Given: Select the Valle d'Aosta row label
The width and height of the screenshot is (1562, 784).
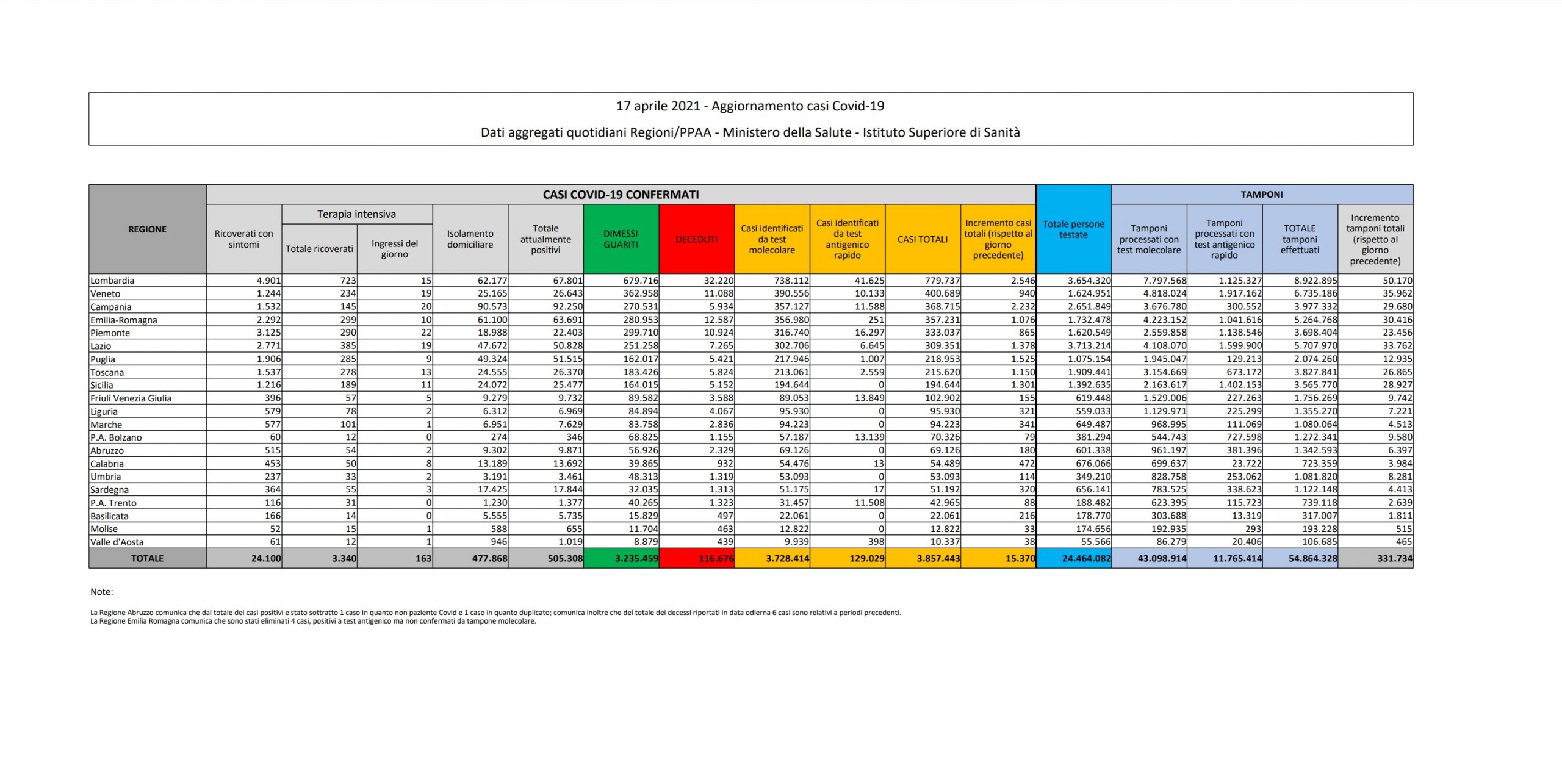Looking at the screenshot, I should 117,542.
